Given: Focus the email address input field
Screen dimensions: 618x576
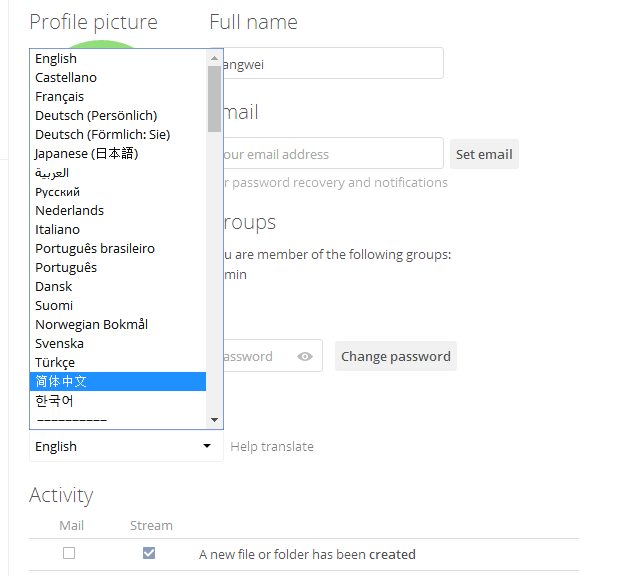Looking at the screenshot, I should [x=330, y=154].
